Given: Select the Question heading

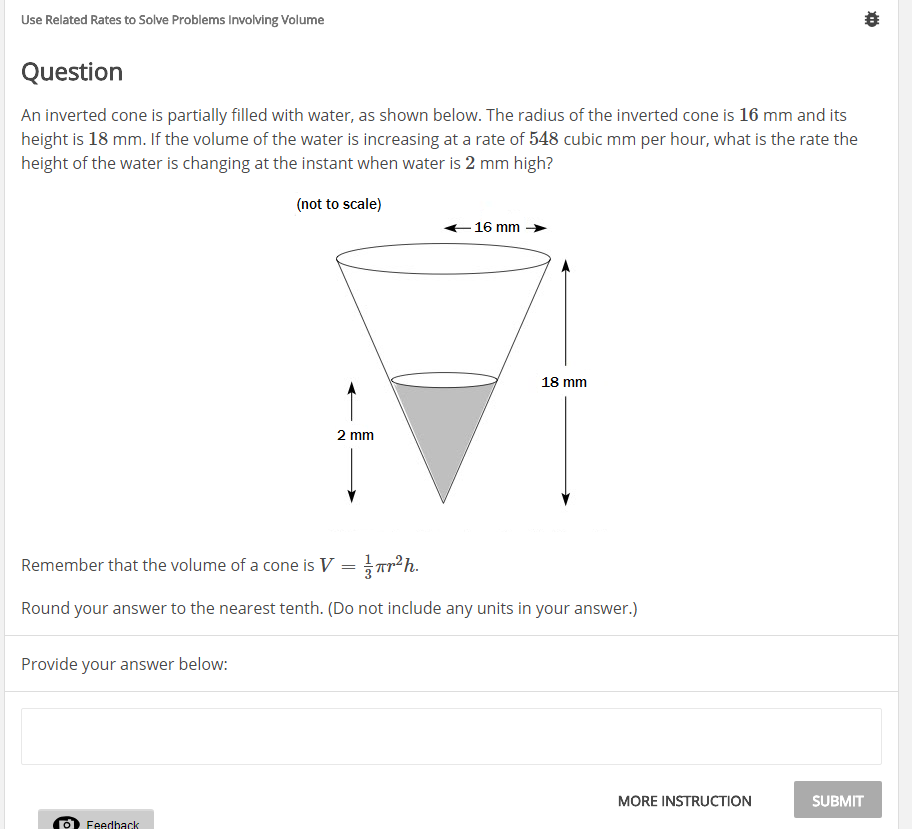Looking at the screenshot, I should [x=71, y=72].
